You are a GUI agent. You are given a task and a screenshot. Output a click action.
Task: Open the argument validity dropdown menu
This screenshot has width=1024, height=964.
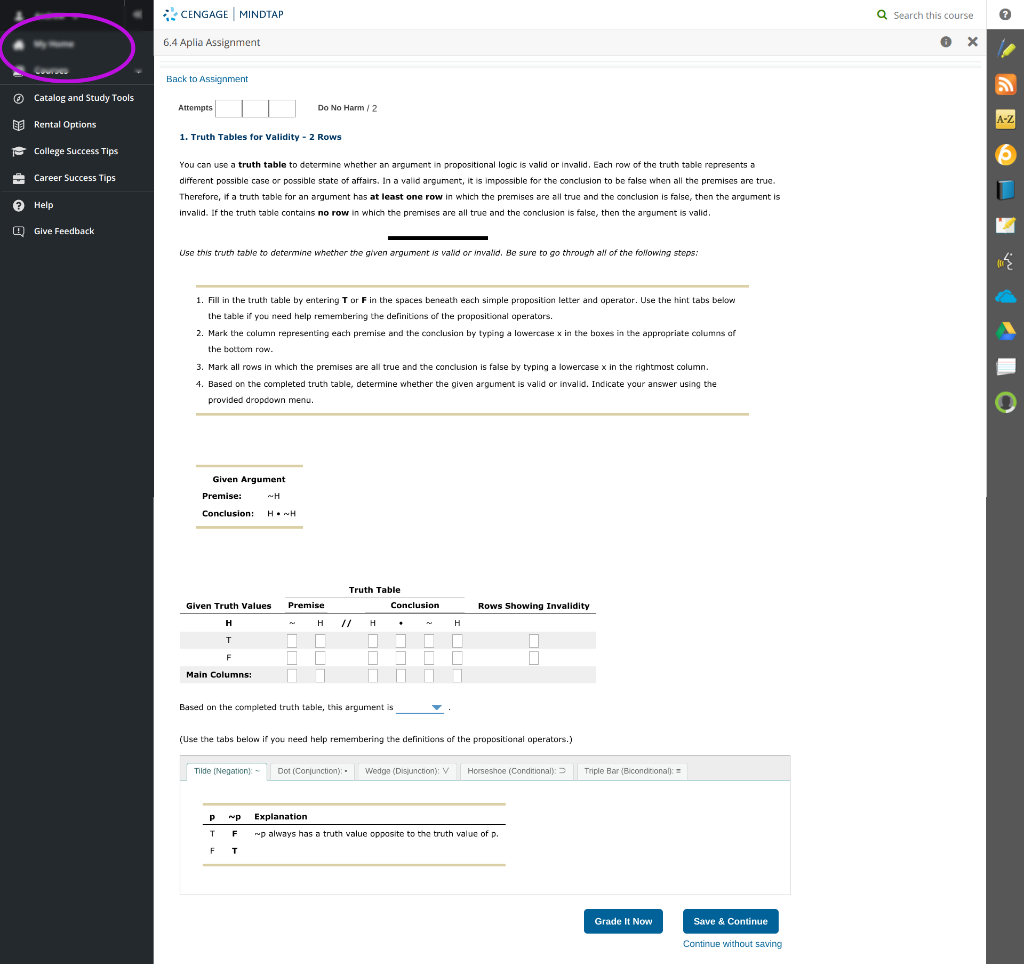419,707
